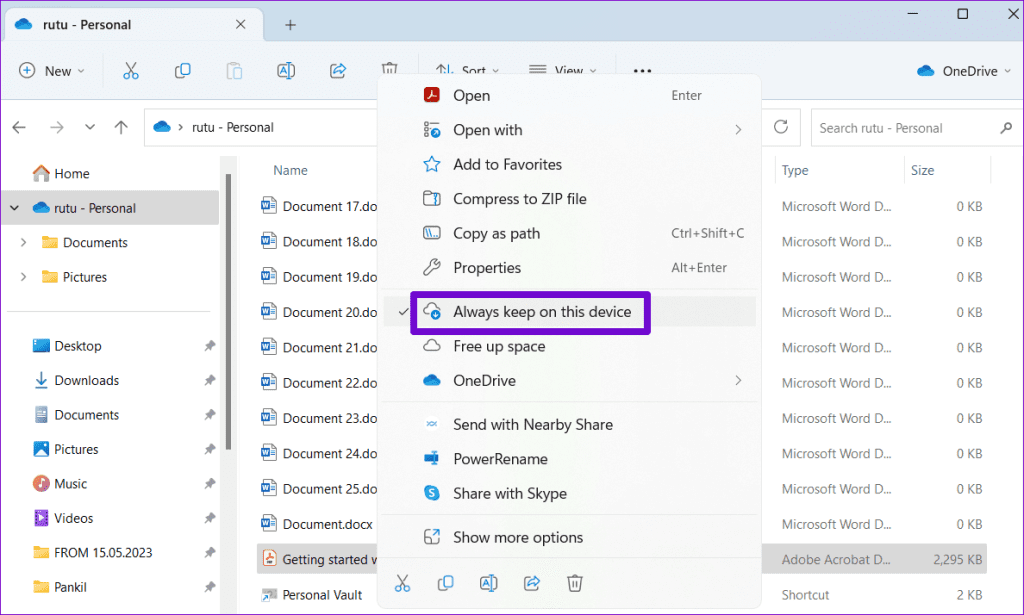Screen dimensions: 1024x615
Task: Open the OneDrive status icon top right
Action: [962, 70]
